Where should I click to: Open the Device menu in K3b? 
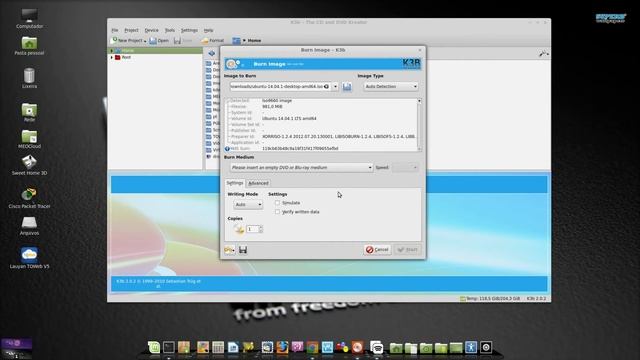[151, 30]
